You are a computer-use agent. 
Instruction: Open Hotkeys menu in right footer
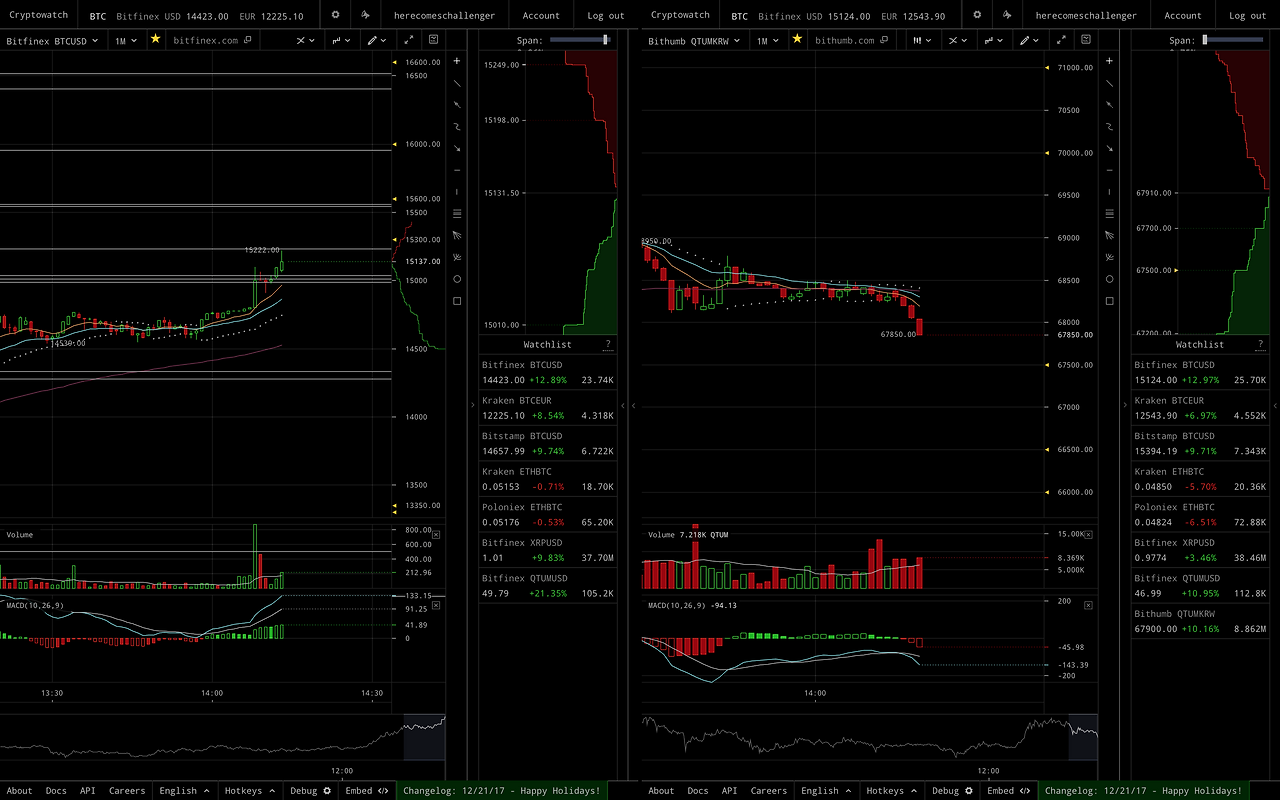pyautogui.click(x=891, y=791)
